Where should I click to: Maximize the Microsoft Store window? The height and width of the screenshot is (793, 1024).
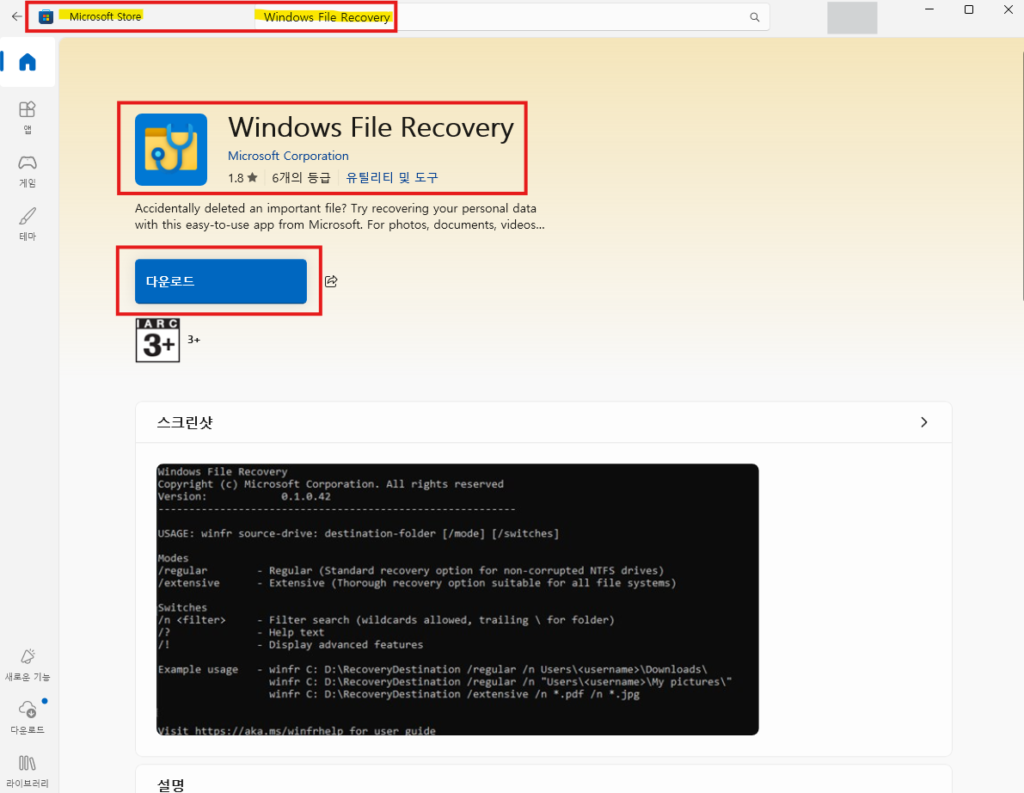[x=969, y=10]
